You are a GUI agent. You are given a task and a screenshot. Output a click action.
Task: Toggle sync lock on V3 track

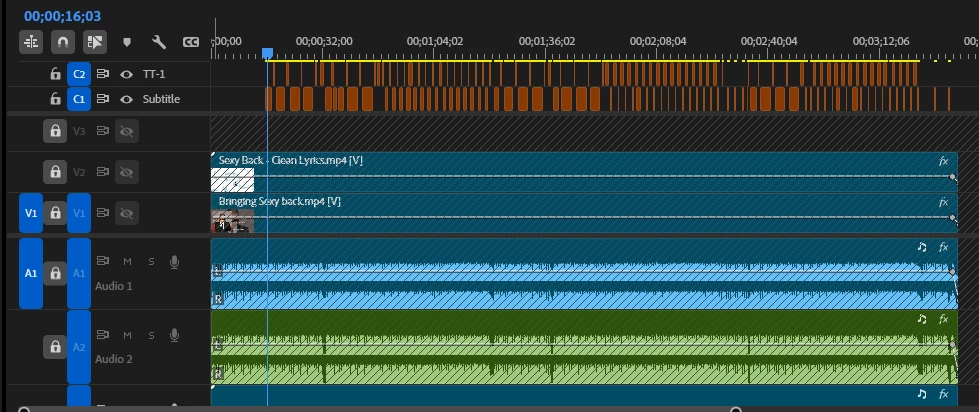(103, 131)
